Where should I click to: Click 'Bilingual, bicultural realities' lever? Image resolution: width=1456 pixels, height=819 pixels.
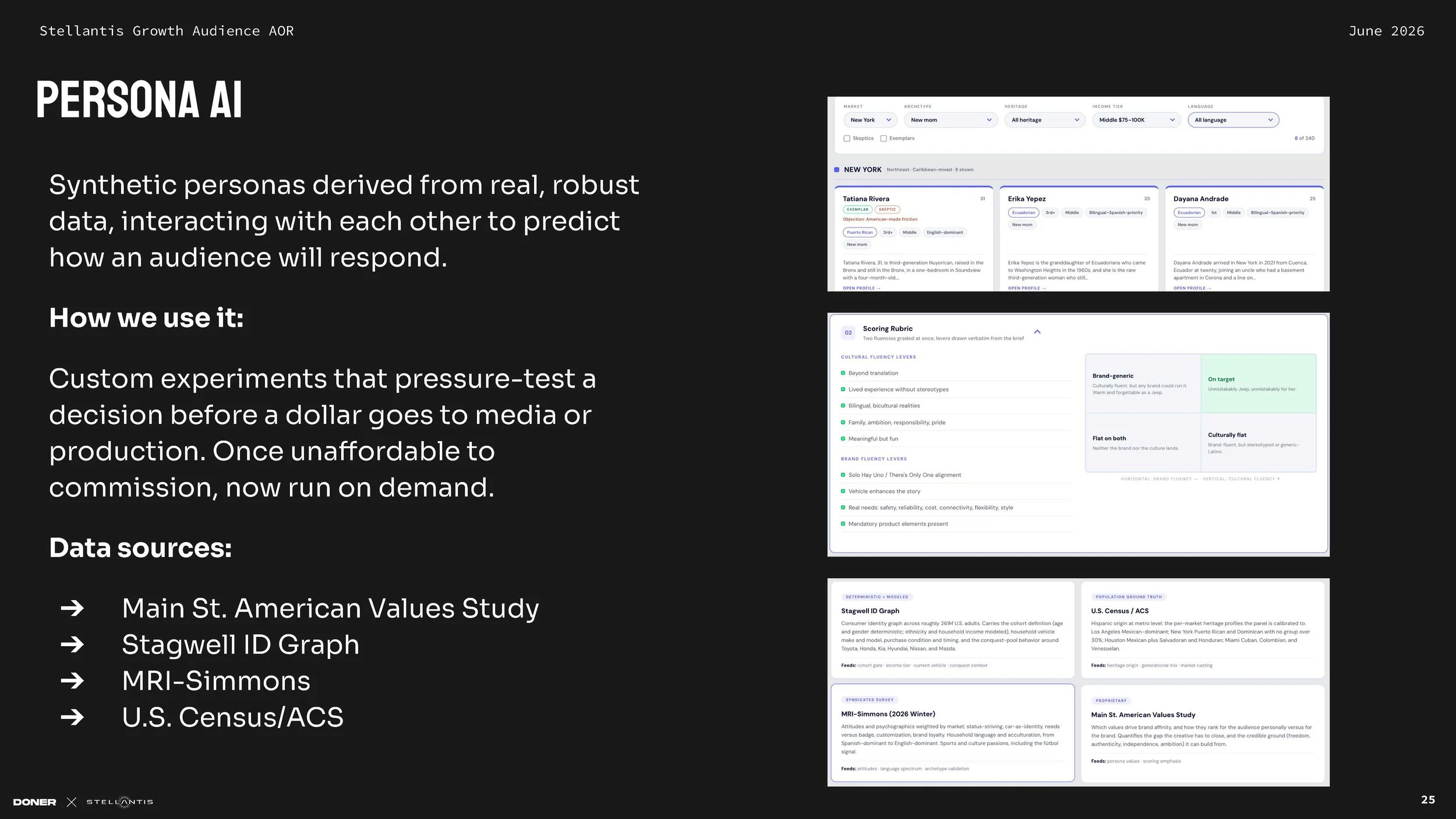pos(884,406)
